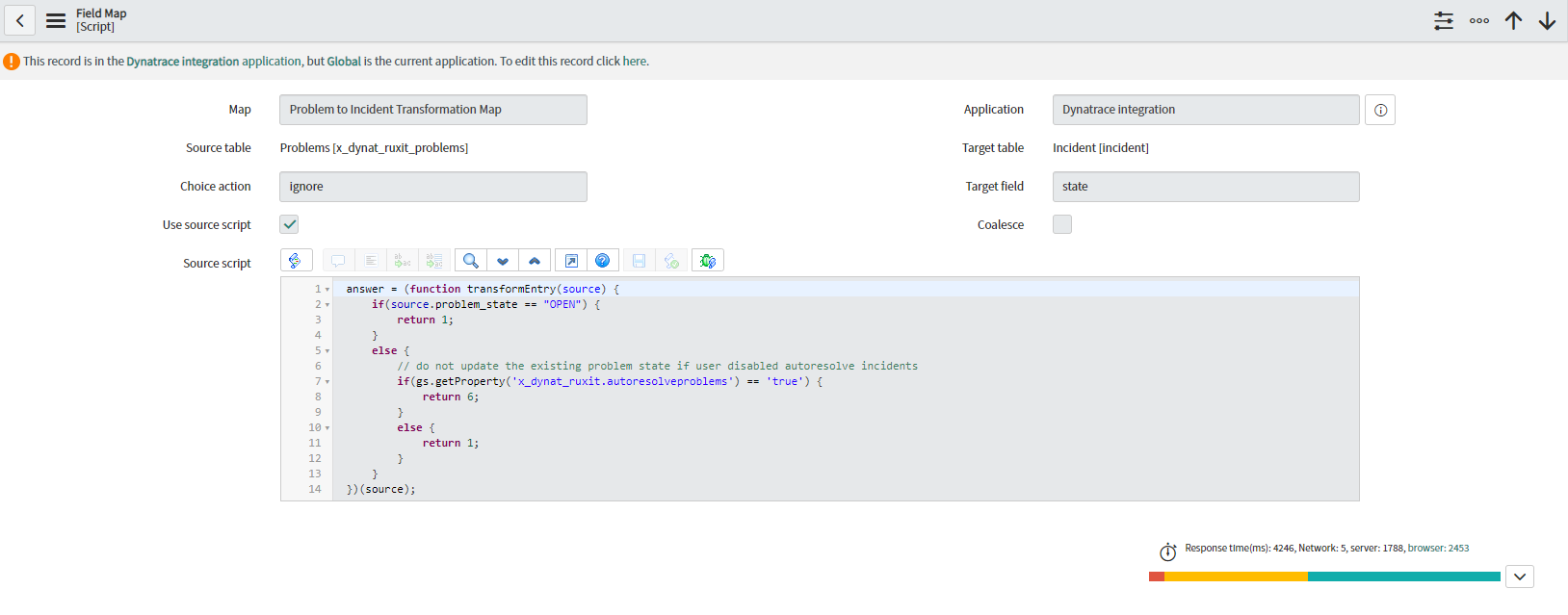The width and height of the screenshot is (1568, 615).
Task: Go to previous record with up arrow
Action: point(1513,20)
